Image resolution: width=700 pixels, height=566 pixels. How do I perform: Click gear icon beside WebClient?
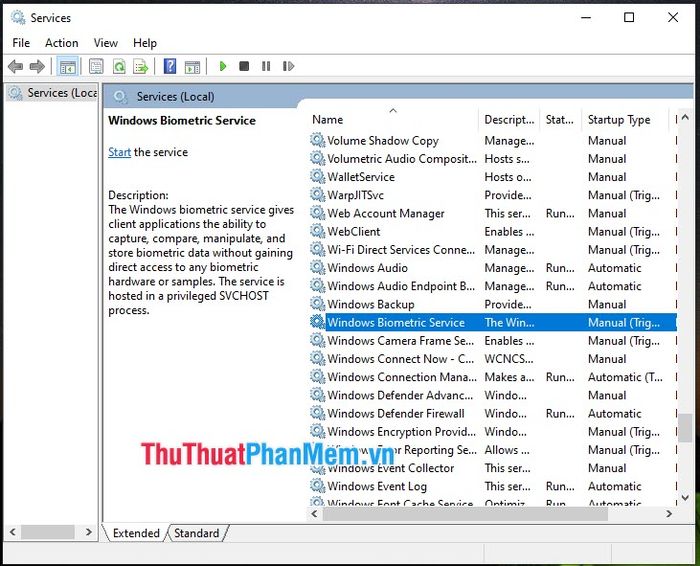317,231
